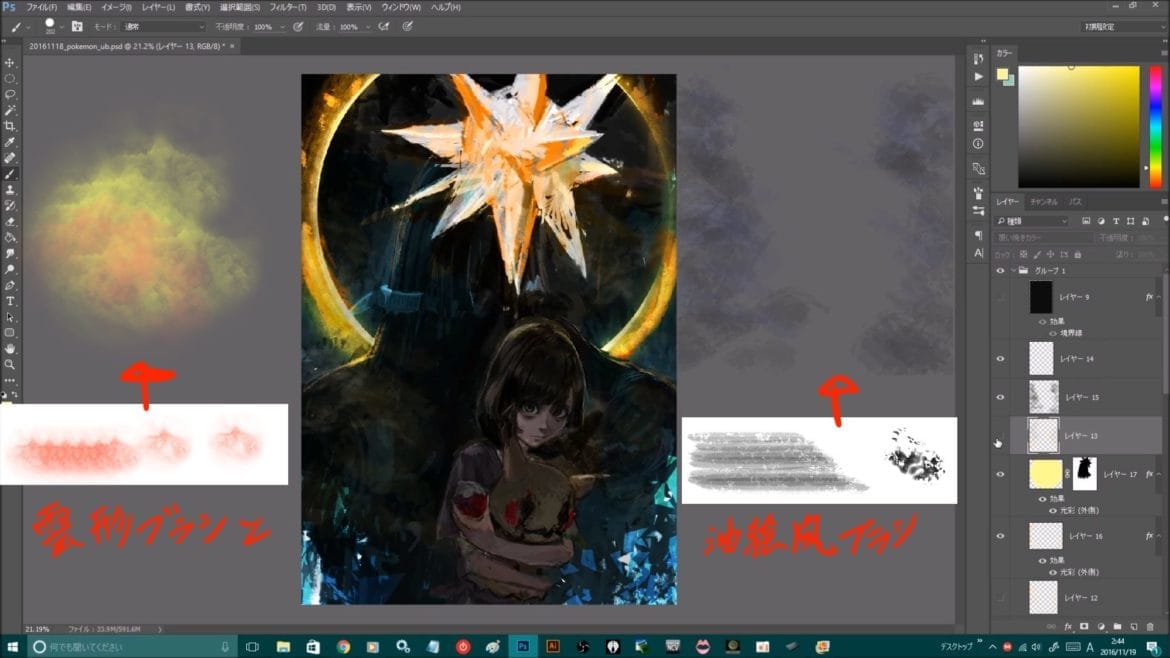
Task: Select the Eraser tool
Action: tap(10, 221)
